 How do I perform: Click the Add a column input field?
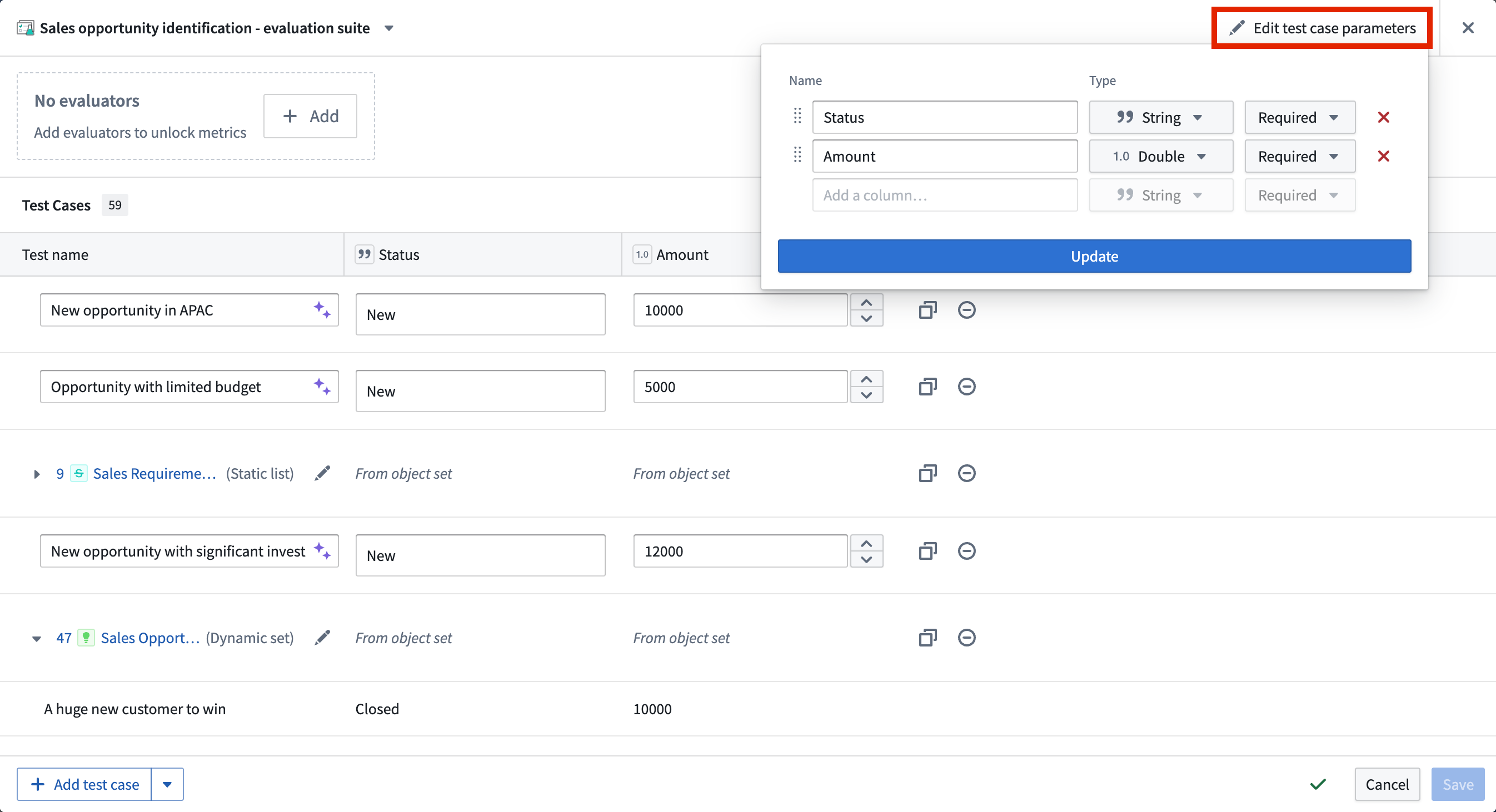(944, 195)
